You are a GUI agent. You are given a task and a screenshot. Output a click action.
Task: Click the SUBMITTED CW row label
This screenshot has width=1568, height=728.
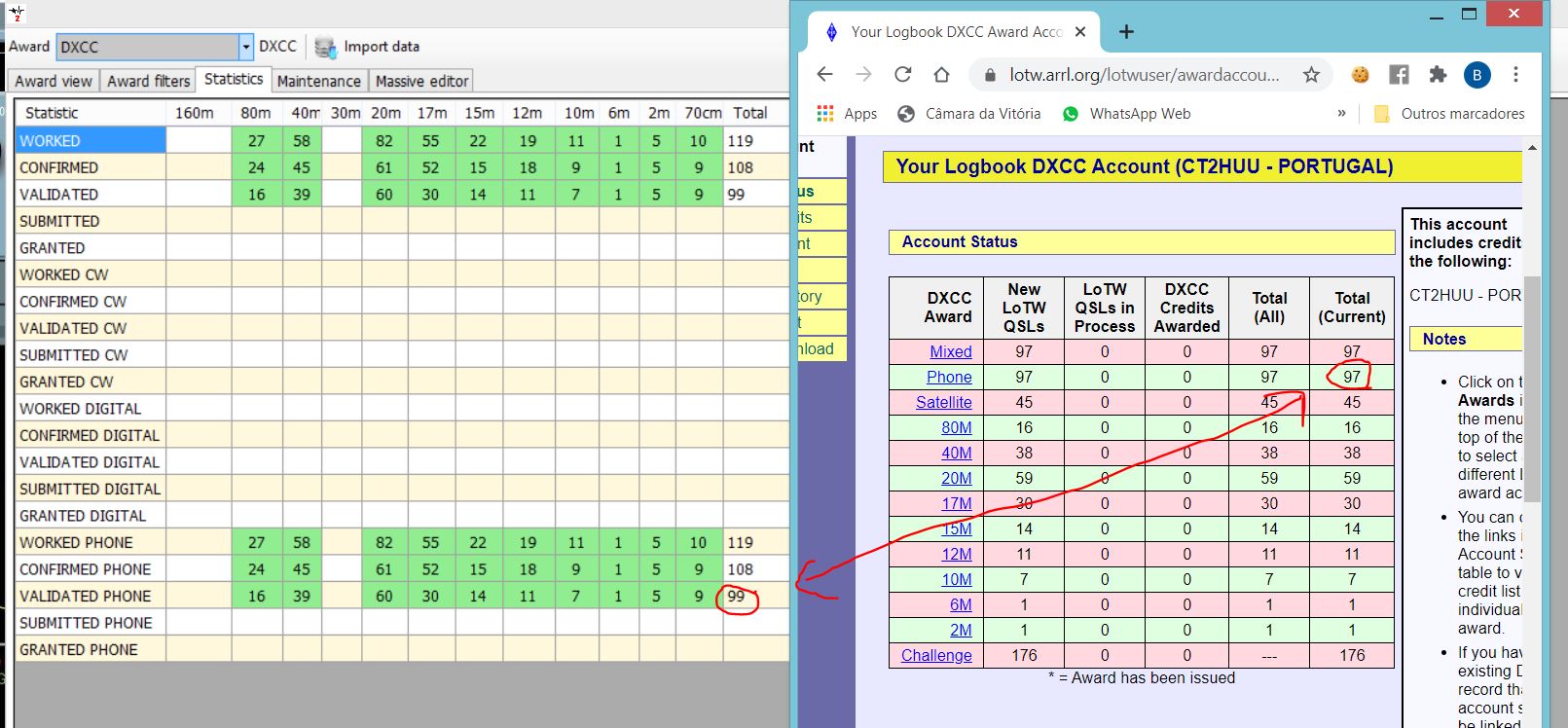(x=74, y=355)
